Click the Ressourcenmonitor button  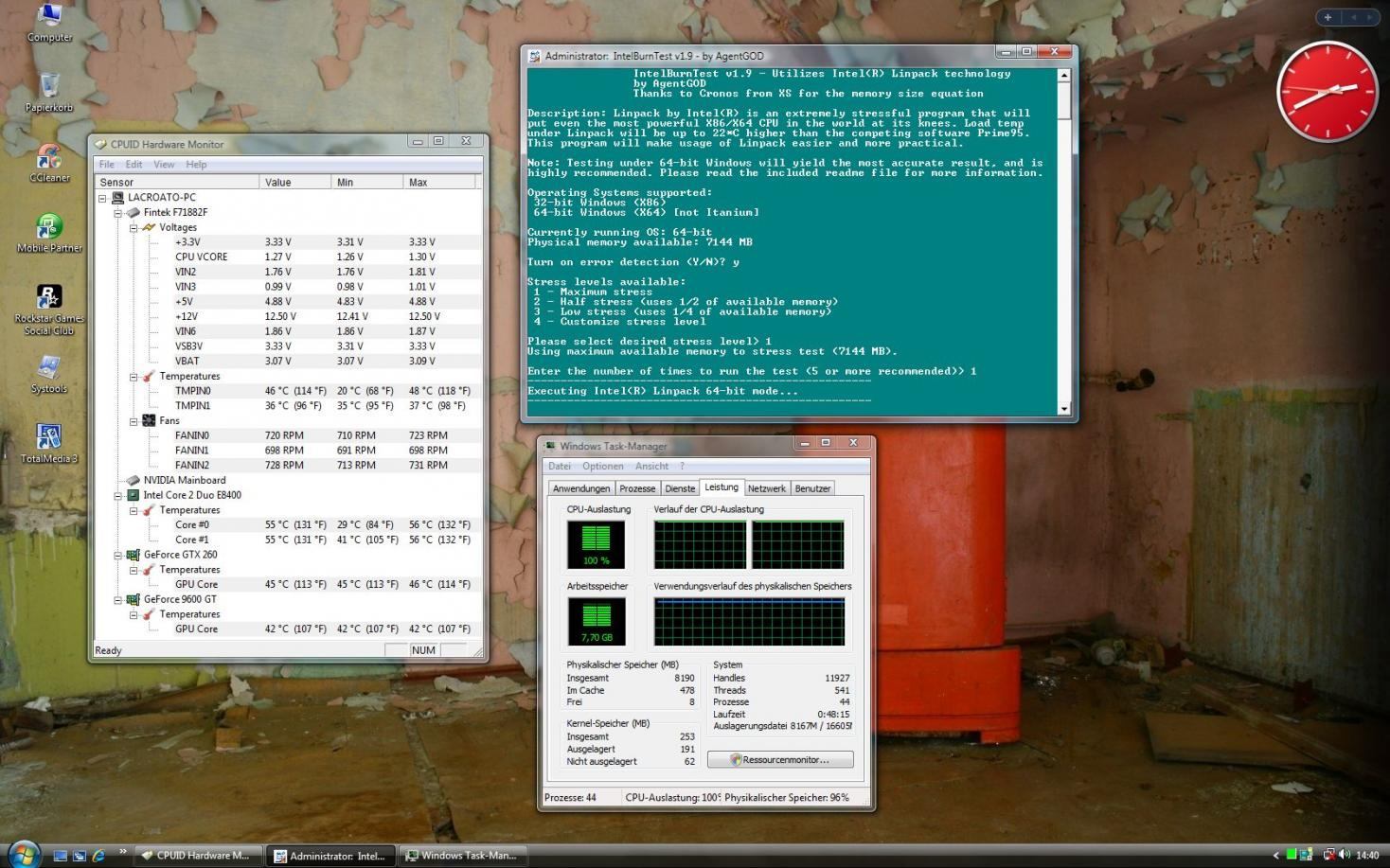780,759
